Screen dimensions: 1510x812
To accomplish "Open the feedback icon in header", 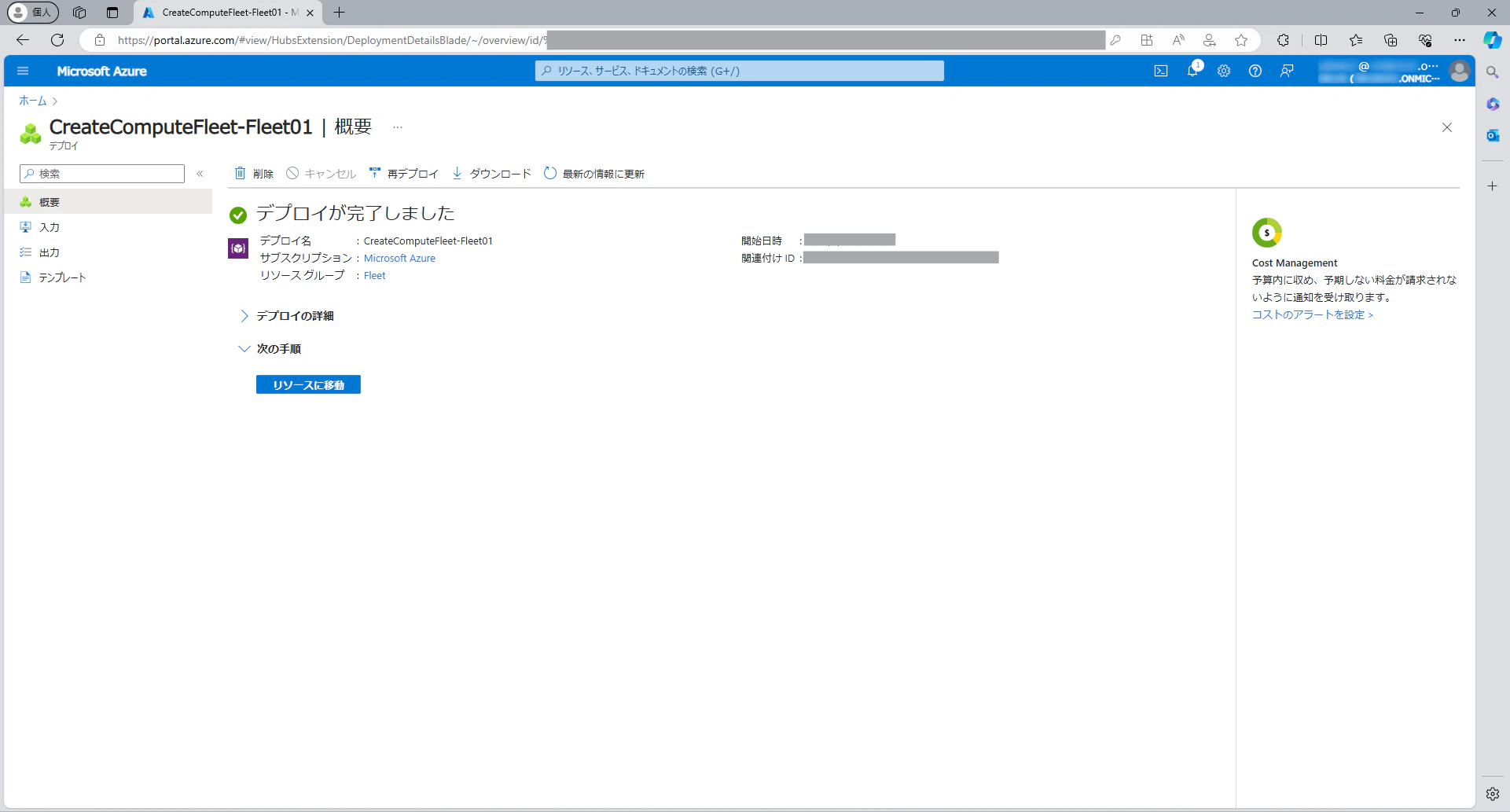I will 1287,71.
